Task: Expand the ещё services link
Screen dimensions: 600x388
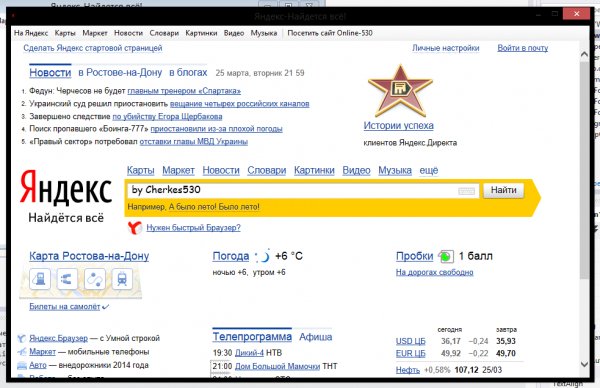Action: coord(429,170)
